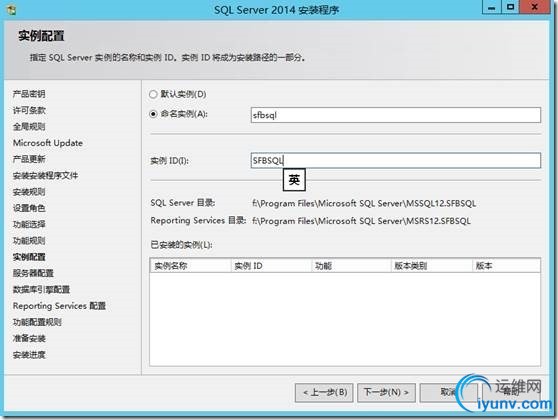Select 产品更新 step in sidebar
The height and width of the screenshot is (420, 558).
29,159
